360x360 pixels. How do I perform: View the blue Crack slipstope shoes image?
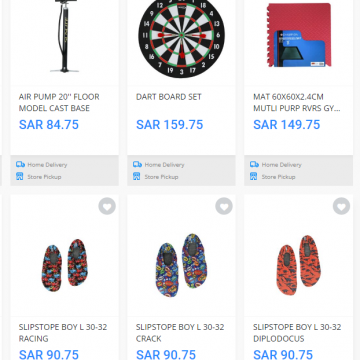pos(181,265)
